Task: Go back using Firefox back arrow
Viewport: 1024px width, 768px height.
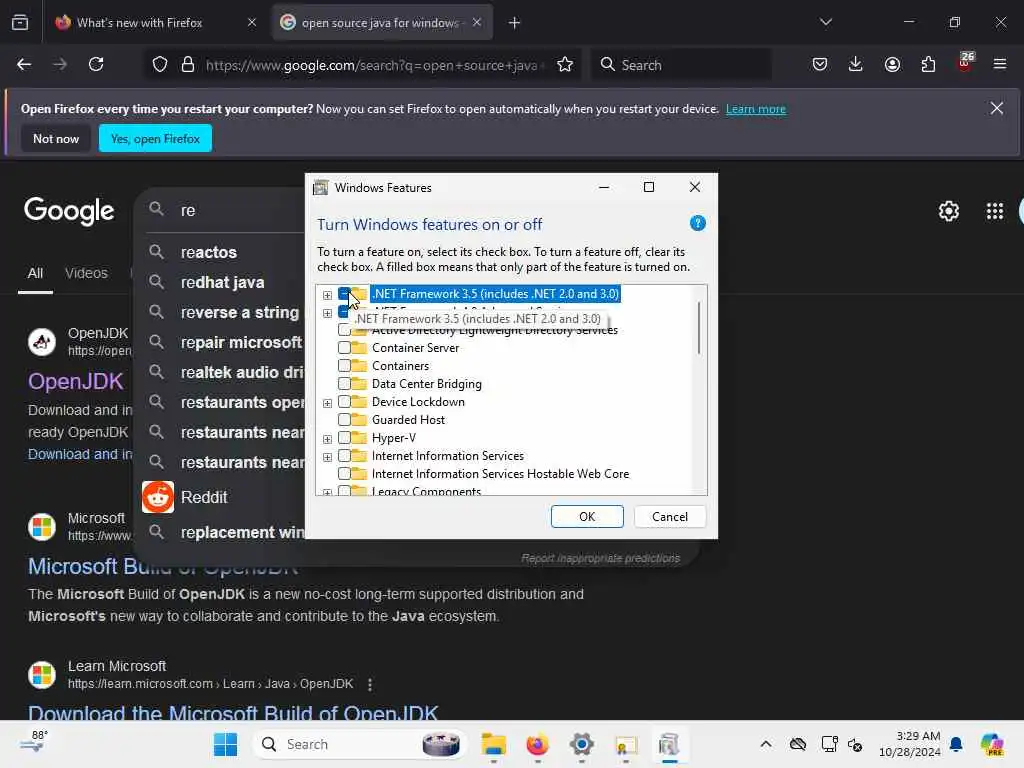Action: point(24,64)
